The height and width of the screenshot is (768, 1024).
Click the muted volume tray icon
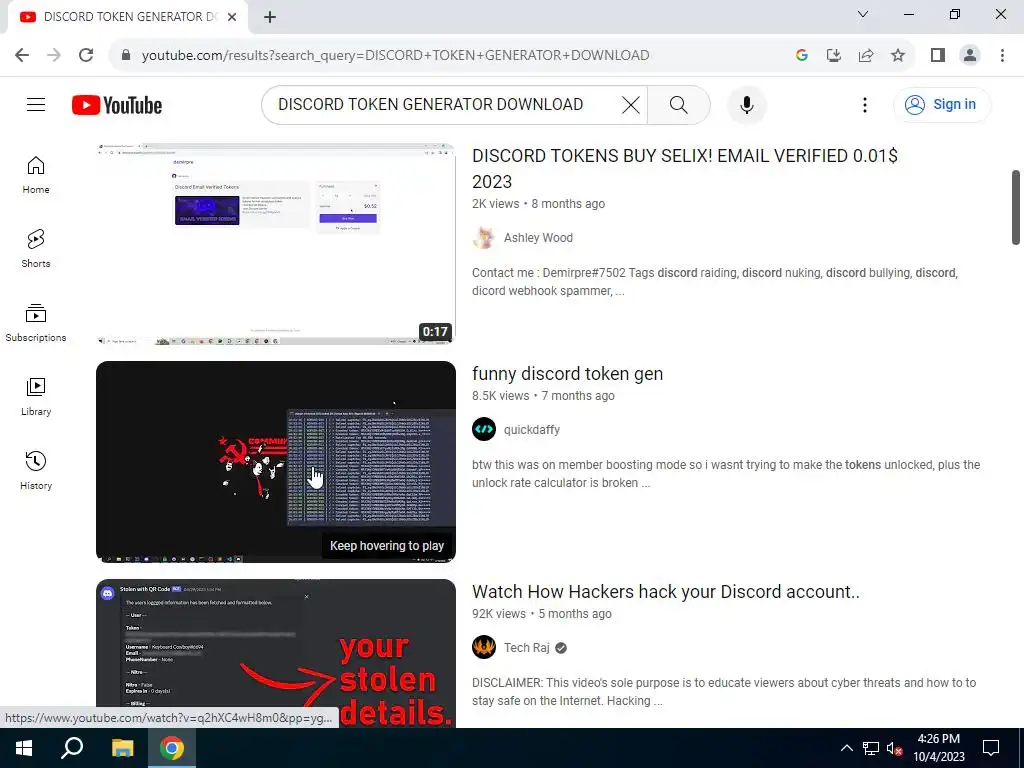[894, 748]
